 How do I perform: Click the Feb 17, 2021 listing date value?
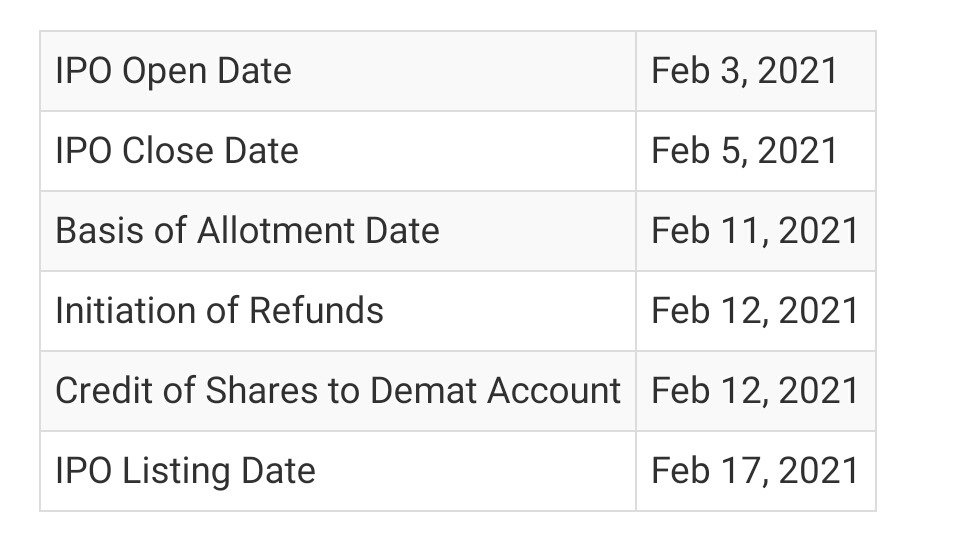[x=754, y=470]
